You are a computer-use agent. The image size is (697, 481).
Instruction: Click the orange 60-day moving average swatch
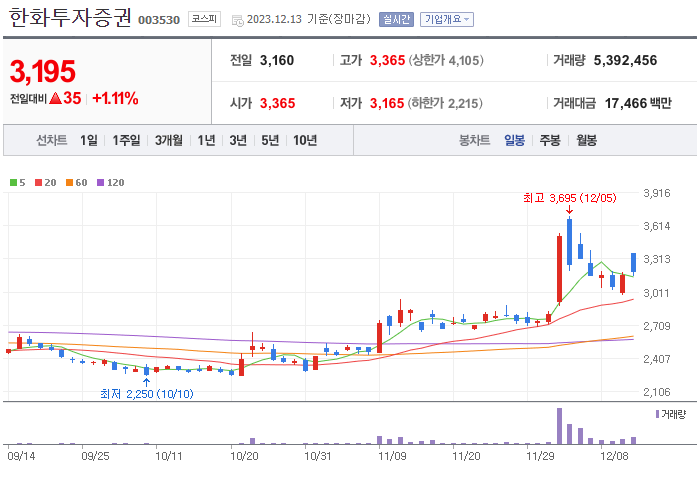coord(69,182)
